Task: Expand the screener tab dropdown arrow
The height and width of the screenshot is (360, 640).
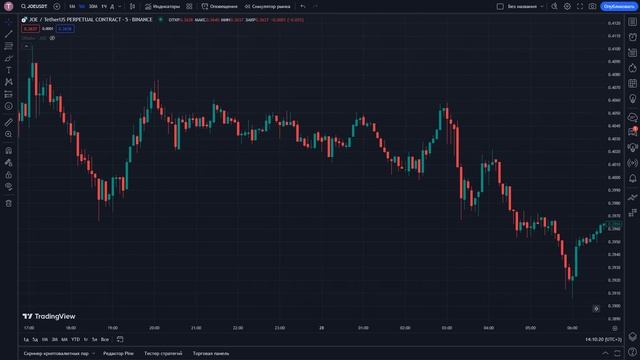Action: click(93, 353)
